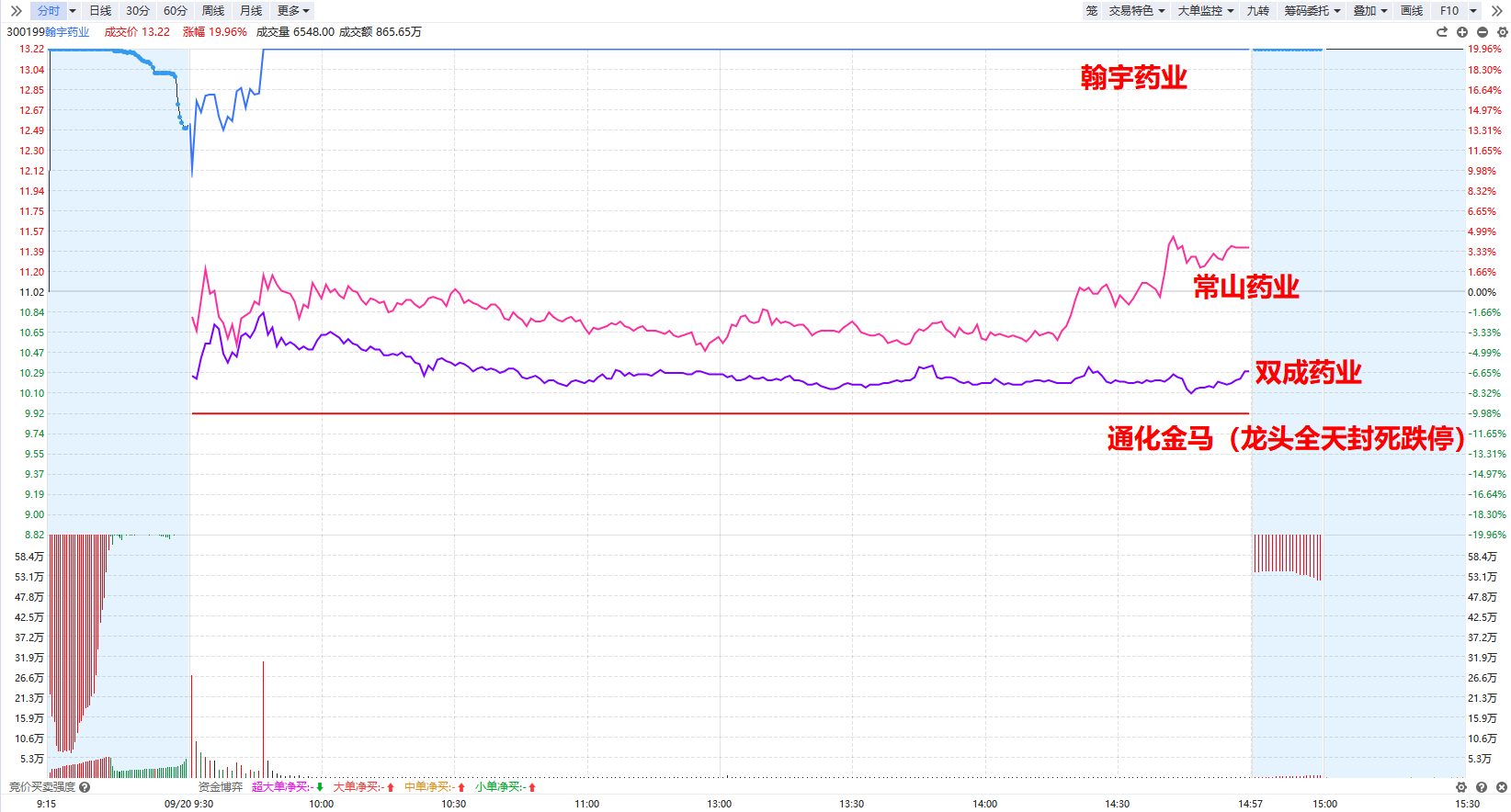Switch to the 周线 weekly chart
The width and height of the screenshot is (1511, 812).
tap(213, 11)
